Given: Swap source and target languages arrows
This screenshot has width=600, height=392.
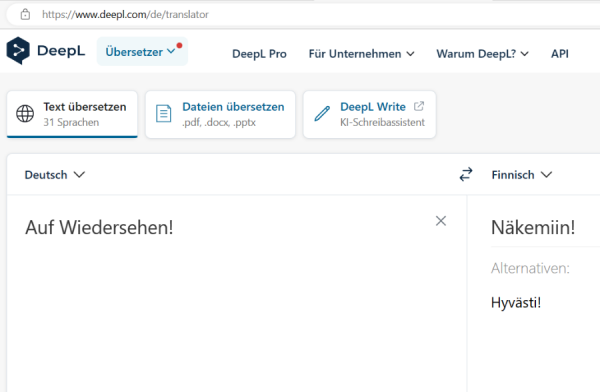Looking at the screenshot, I should coord(466,175).
